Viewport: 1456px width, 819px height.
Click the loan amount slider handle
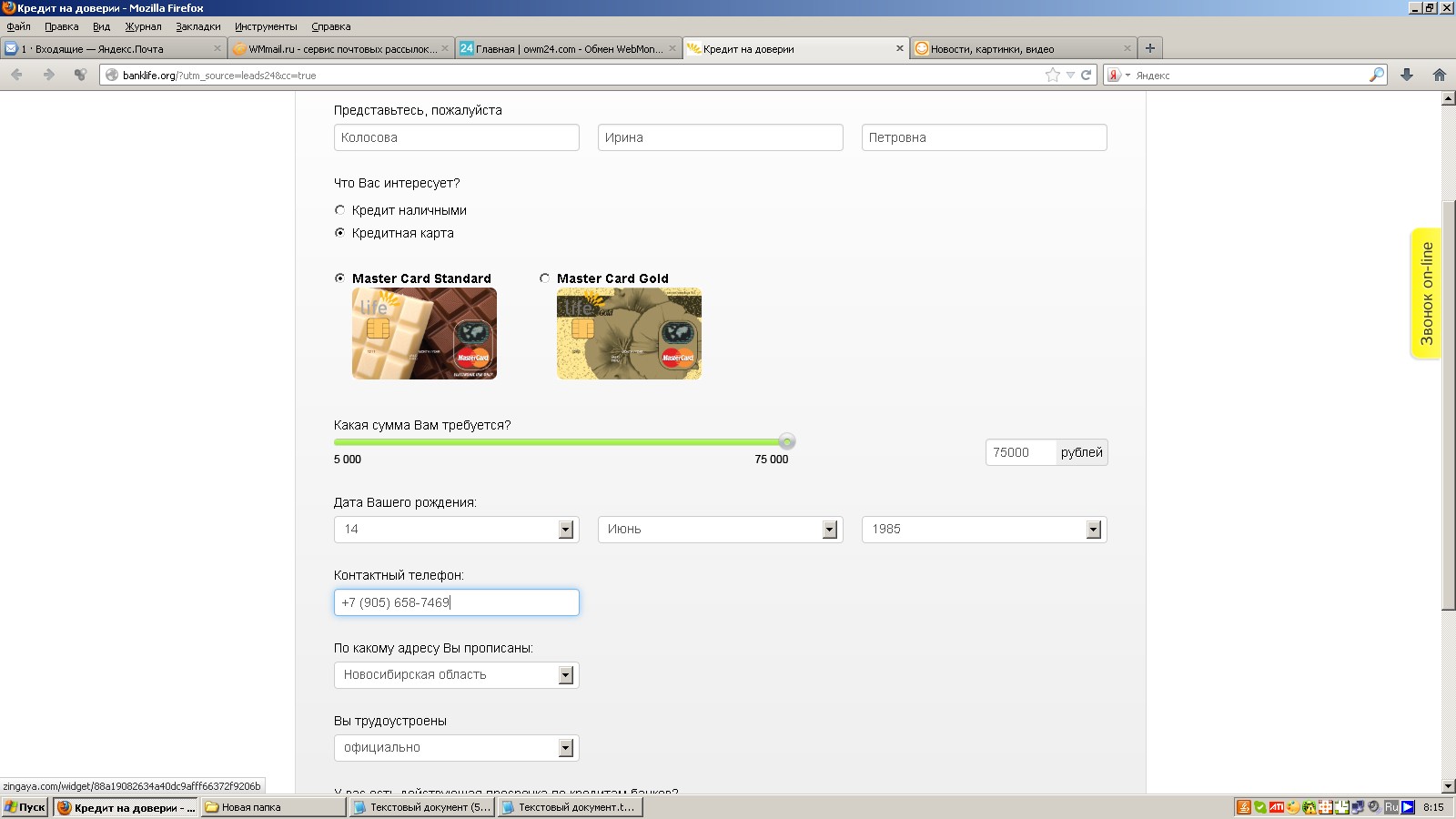pyautogui.click(x=787, y=441)
